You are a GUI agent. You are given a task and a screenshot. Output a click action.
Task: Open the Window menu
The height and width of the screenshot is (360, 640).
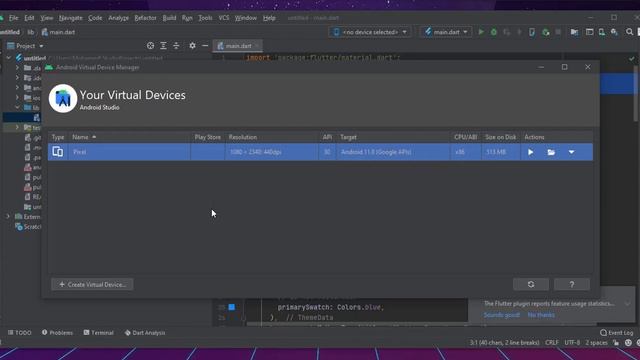point(246,18)
